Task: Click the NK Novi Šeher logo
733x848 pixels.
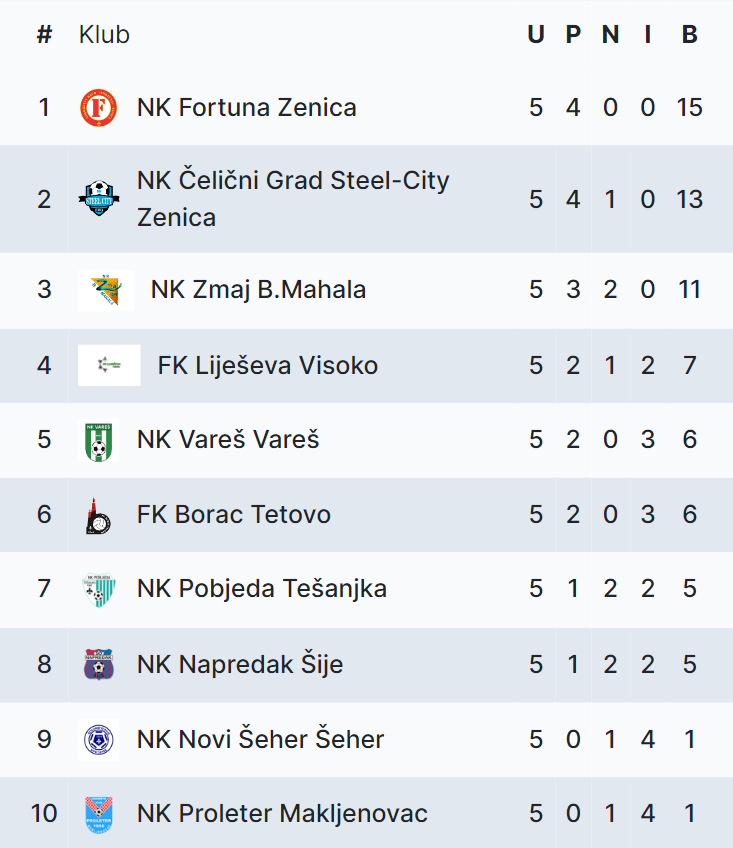Action: click(98, 740)
